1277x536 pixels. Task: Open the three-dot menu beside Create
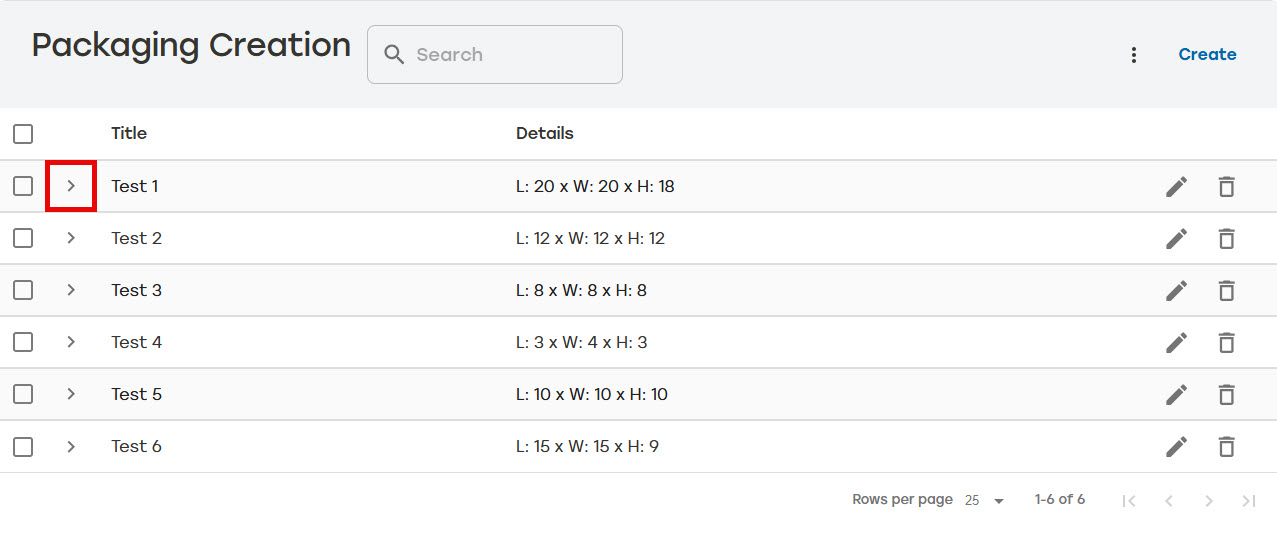pos(1133,55)
